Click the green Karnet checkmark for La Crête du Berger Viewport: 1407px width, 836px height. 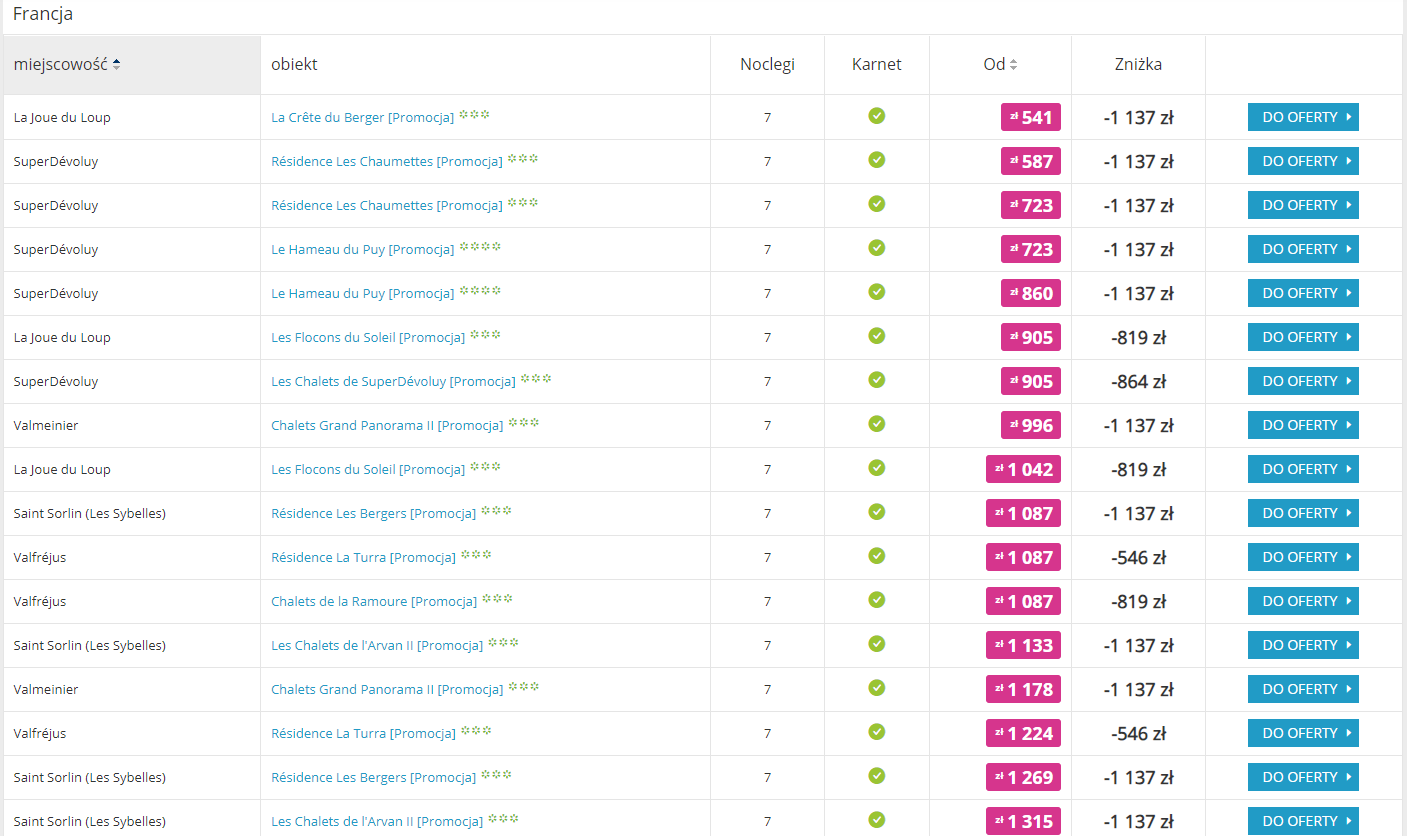(876, 116)
